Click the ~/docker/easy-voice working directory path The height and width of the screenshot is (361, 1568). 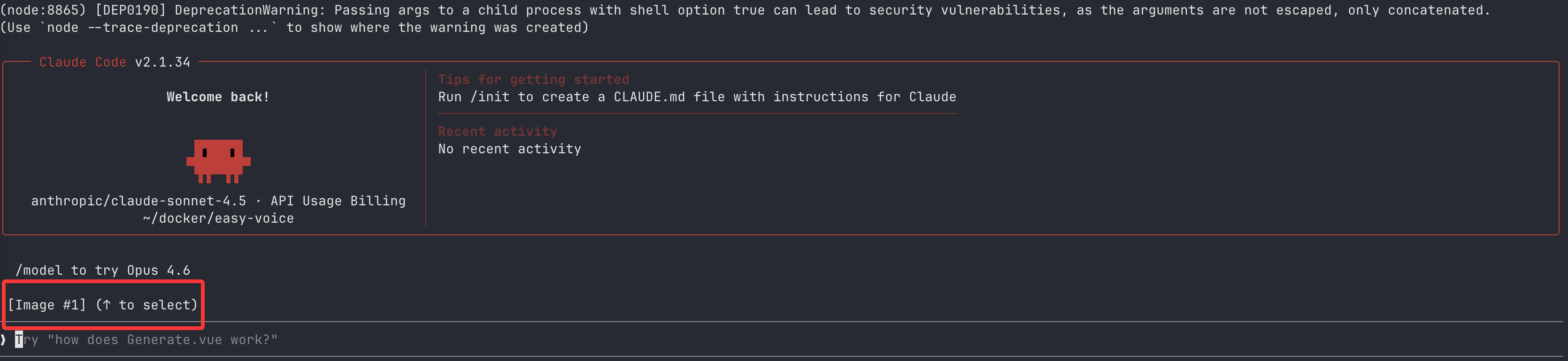pos(218,219)
